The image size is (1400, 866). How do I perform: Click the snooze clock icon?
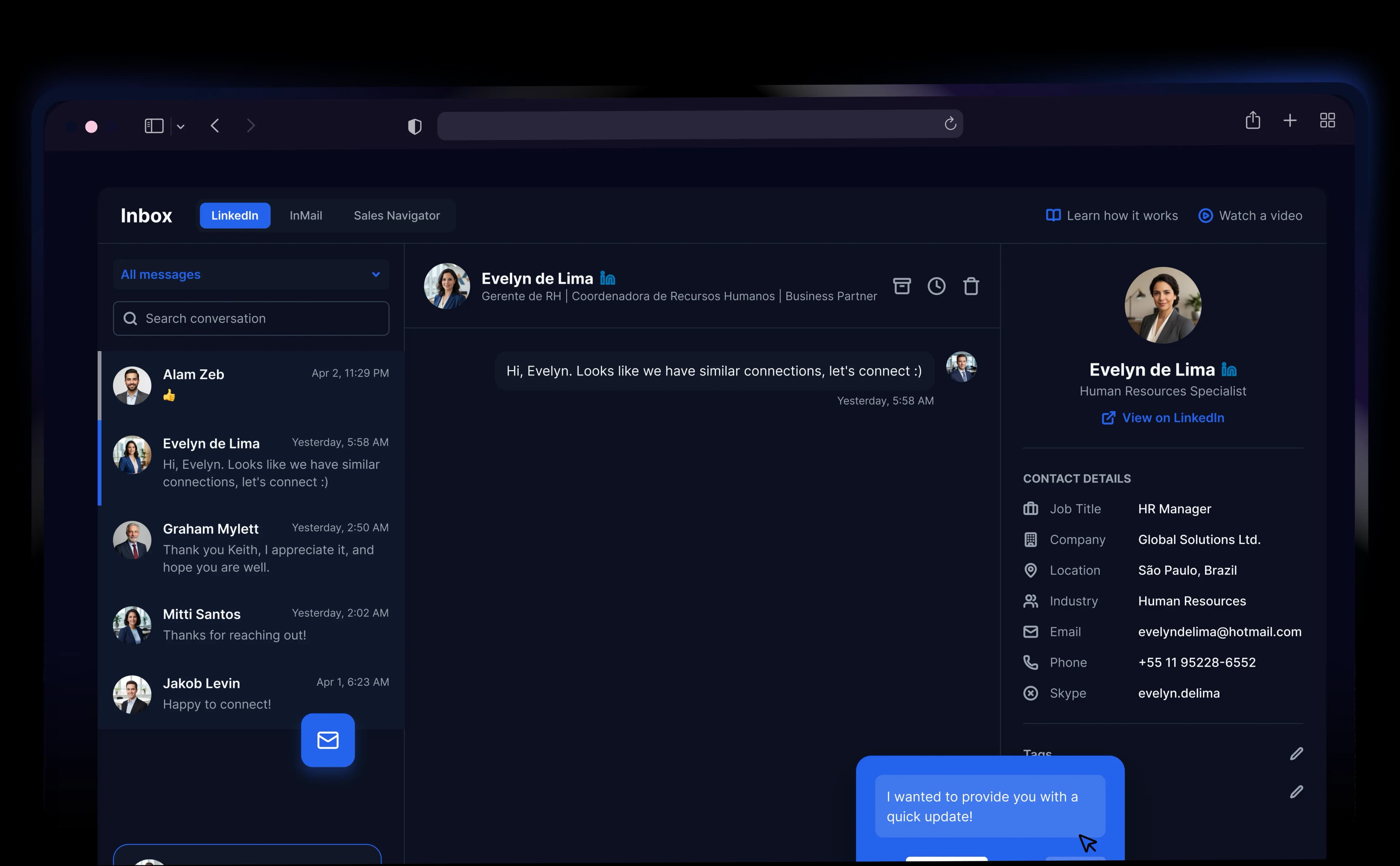pos(936,286)
